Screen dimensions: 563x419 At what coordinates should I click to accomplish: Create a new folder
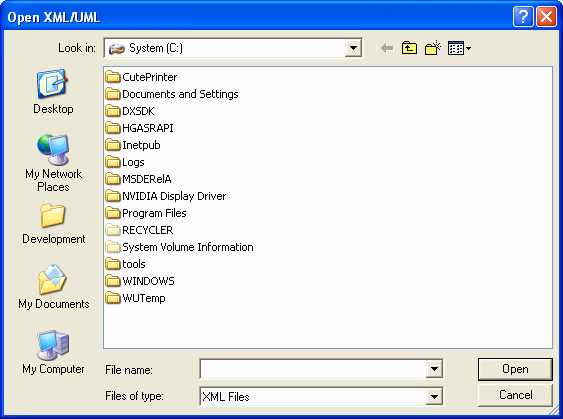433,48
